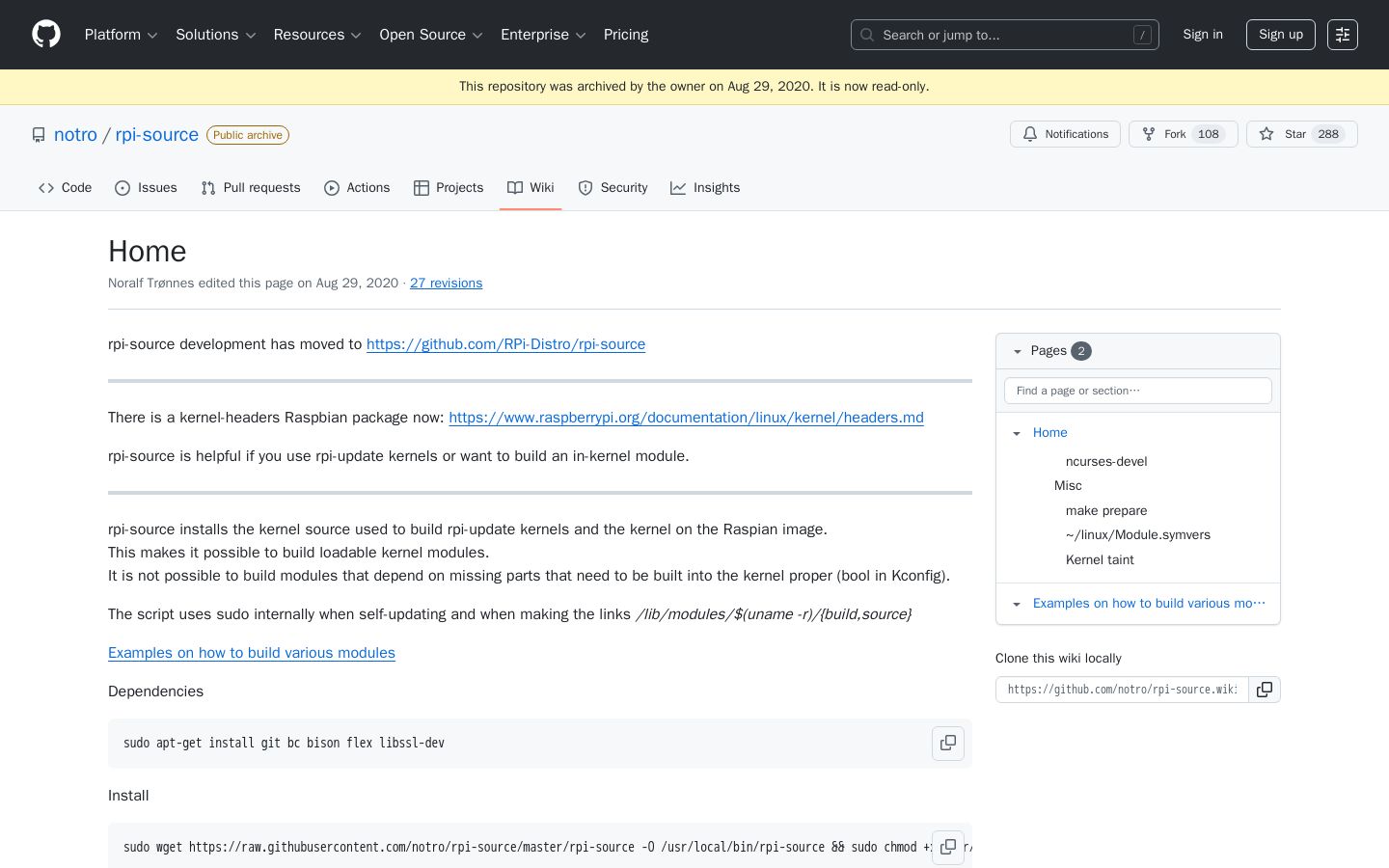Open the Pull requests tab
Screen dimensions: 1389x868
pos(251,188)
